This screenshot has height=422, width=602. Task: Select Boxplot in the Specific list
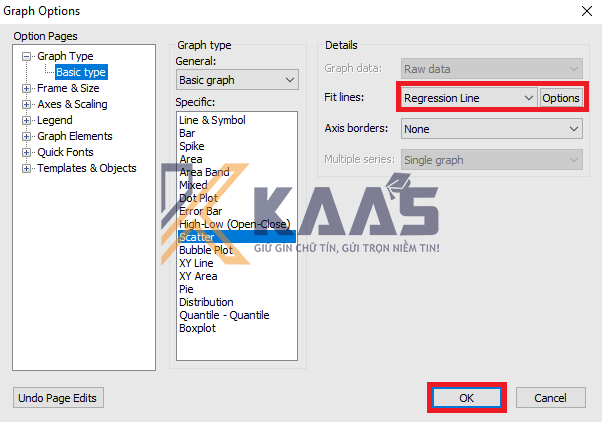pos(198,328)
